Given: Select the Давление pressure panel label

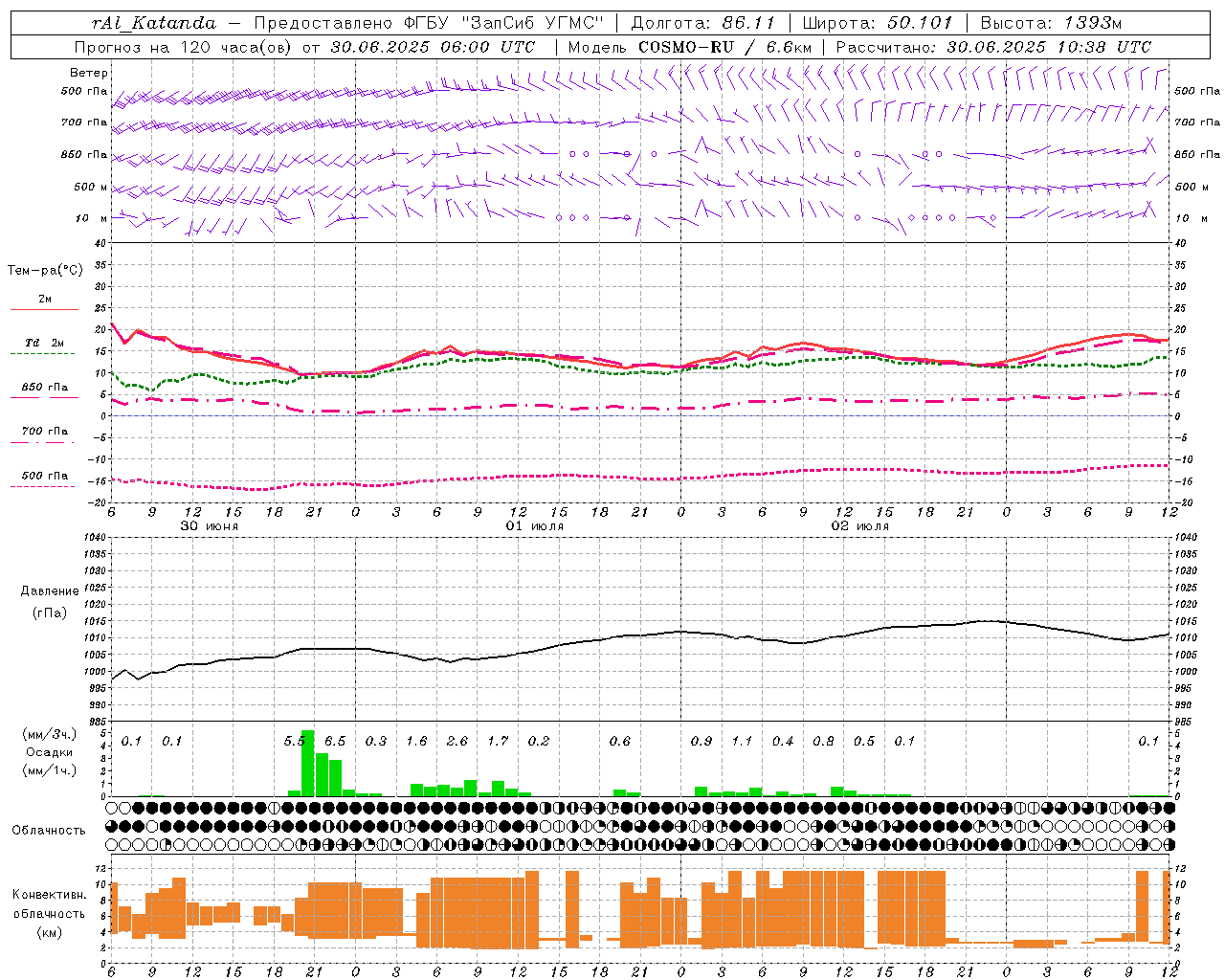Looking at the screenshot, I should [x=50, y=591].
